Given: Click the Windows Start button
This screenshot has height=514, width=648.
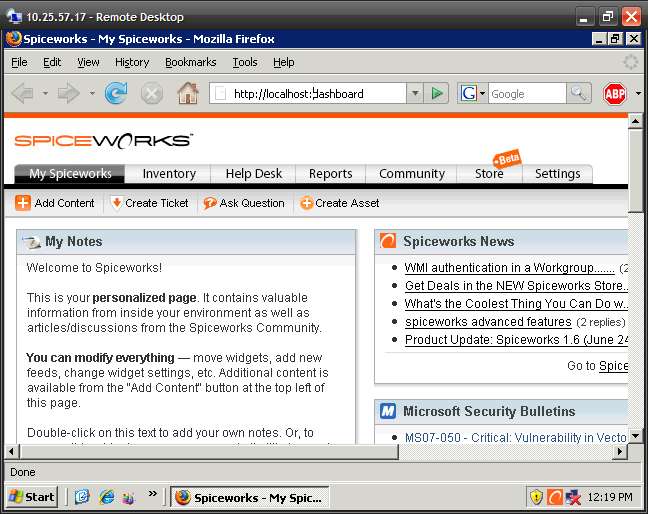Looking at the screenshot, I should pos(32,497).
